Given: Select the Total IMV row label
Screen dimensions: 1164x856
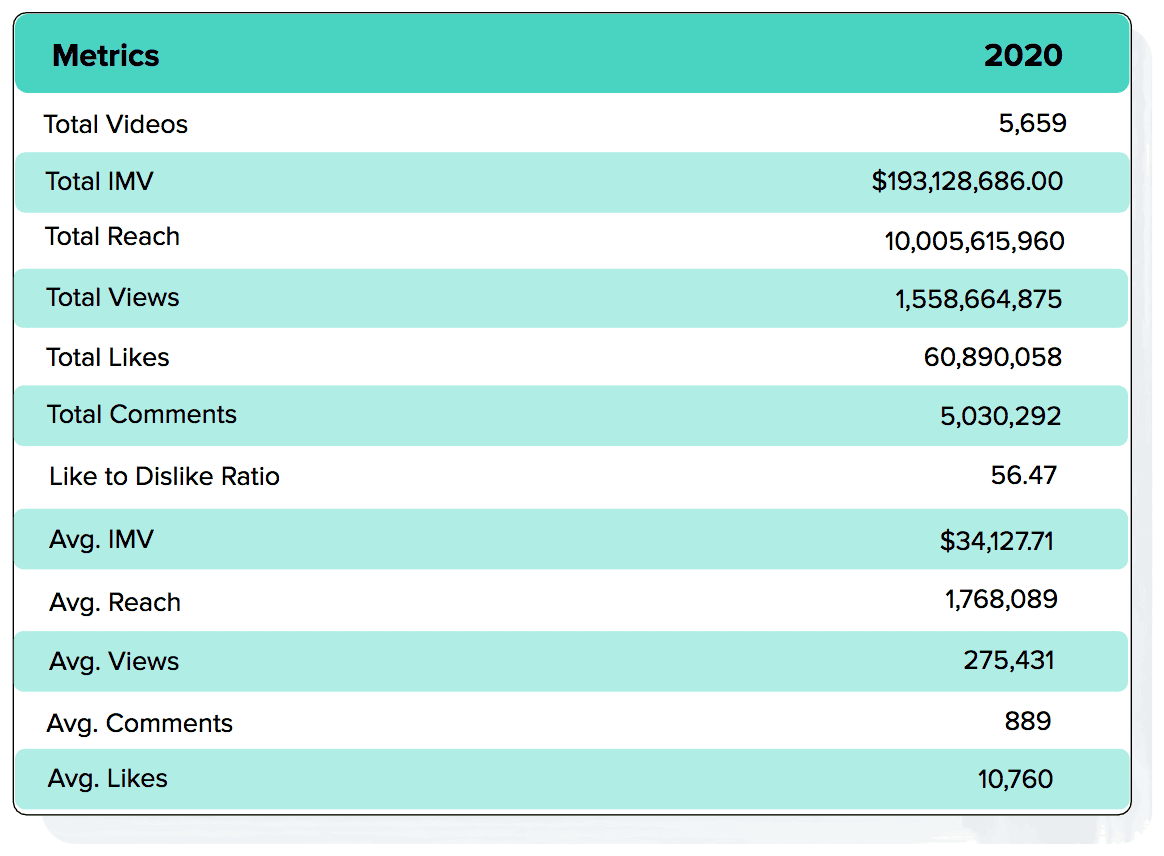Looking at the screenshot, I should 100,181.
